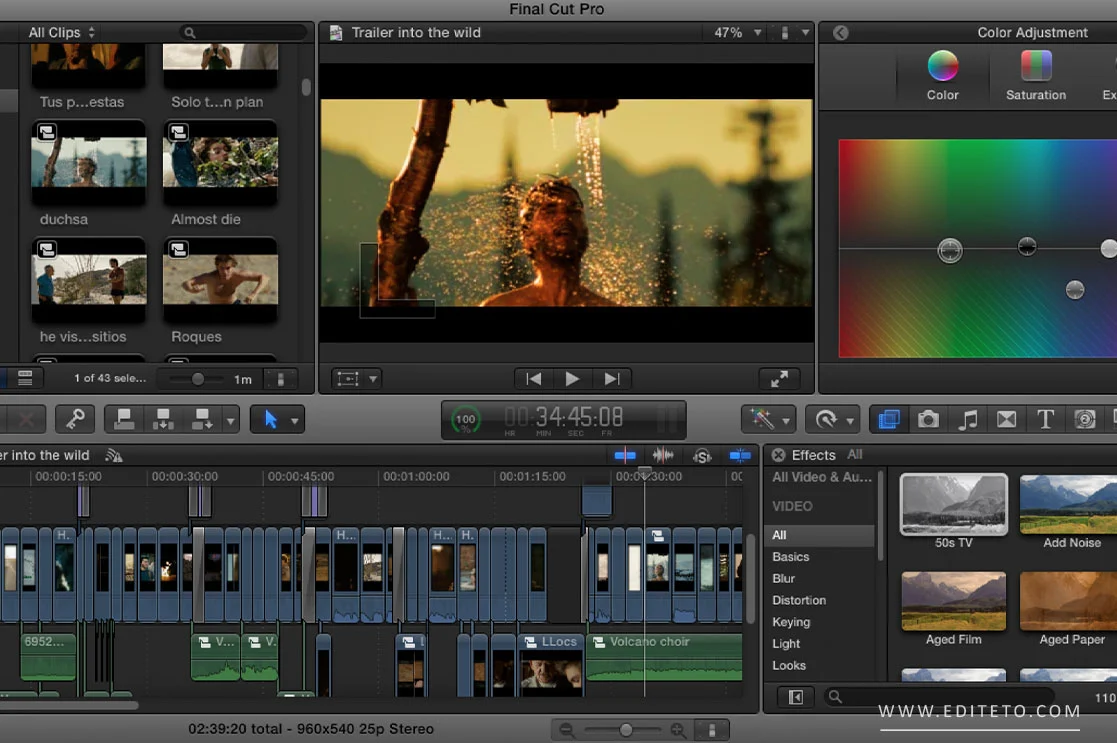Hide the Effects browser sidebar
The width and height of the screenshot is (1117, 743).
[796, 697]
